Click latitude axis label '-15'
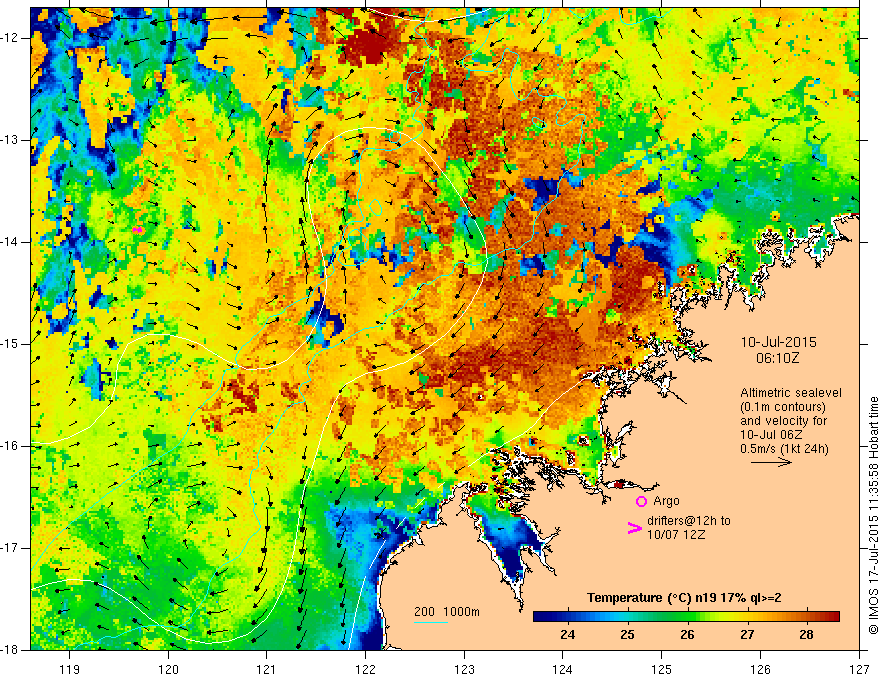This screenshot has height=680, width=880. coord(11,344)
